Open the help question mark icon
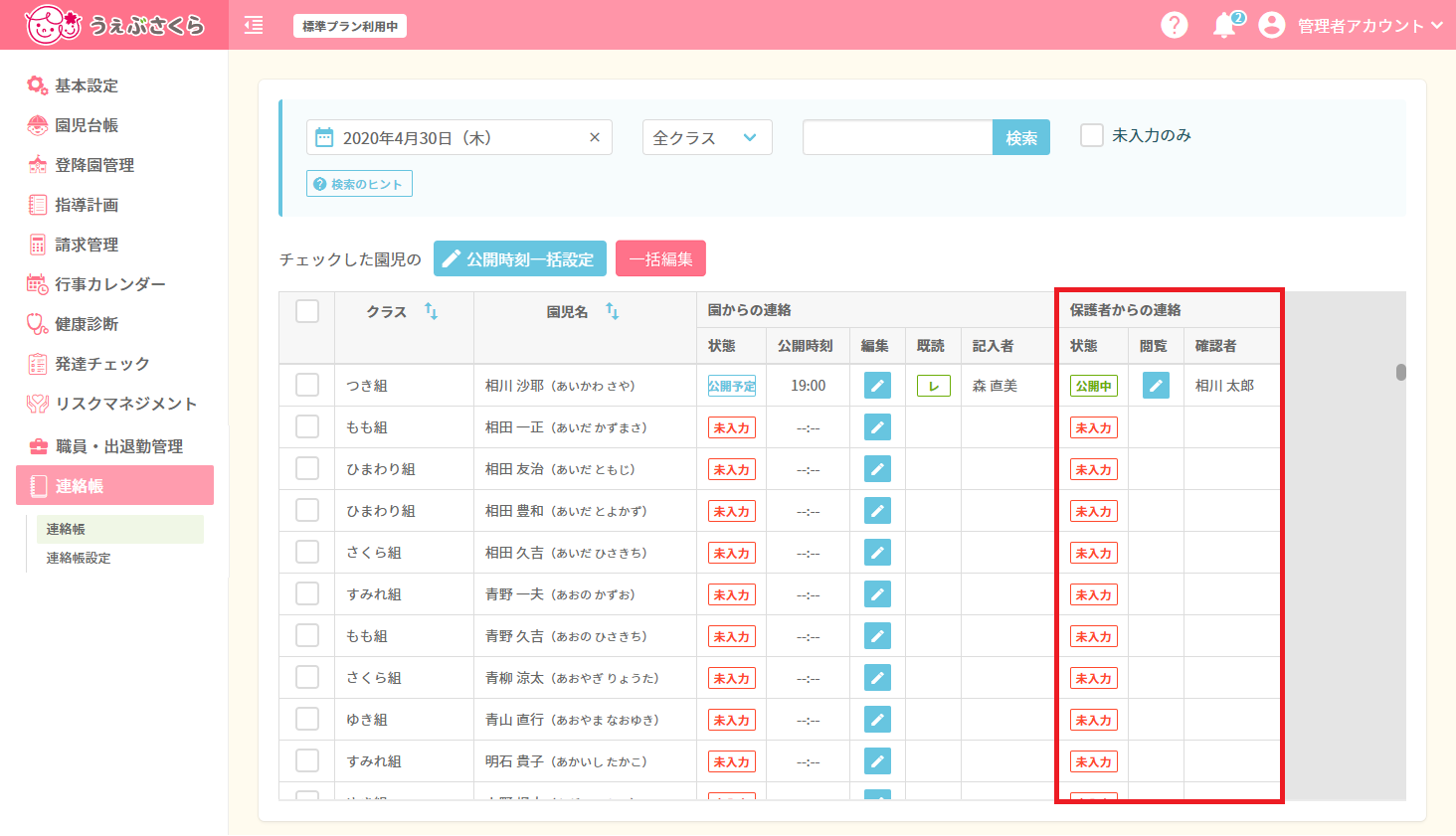The height and width of the screenshot is (836, 1456). [x=1175, y=25]
